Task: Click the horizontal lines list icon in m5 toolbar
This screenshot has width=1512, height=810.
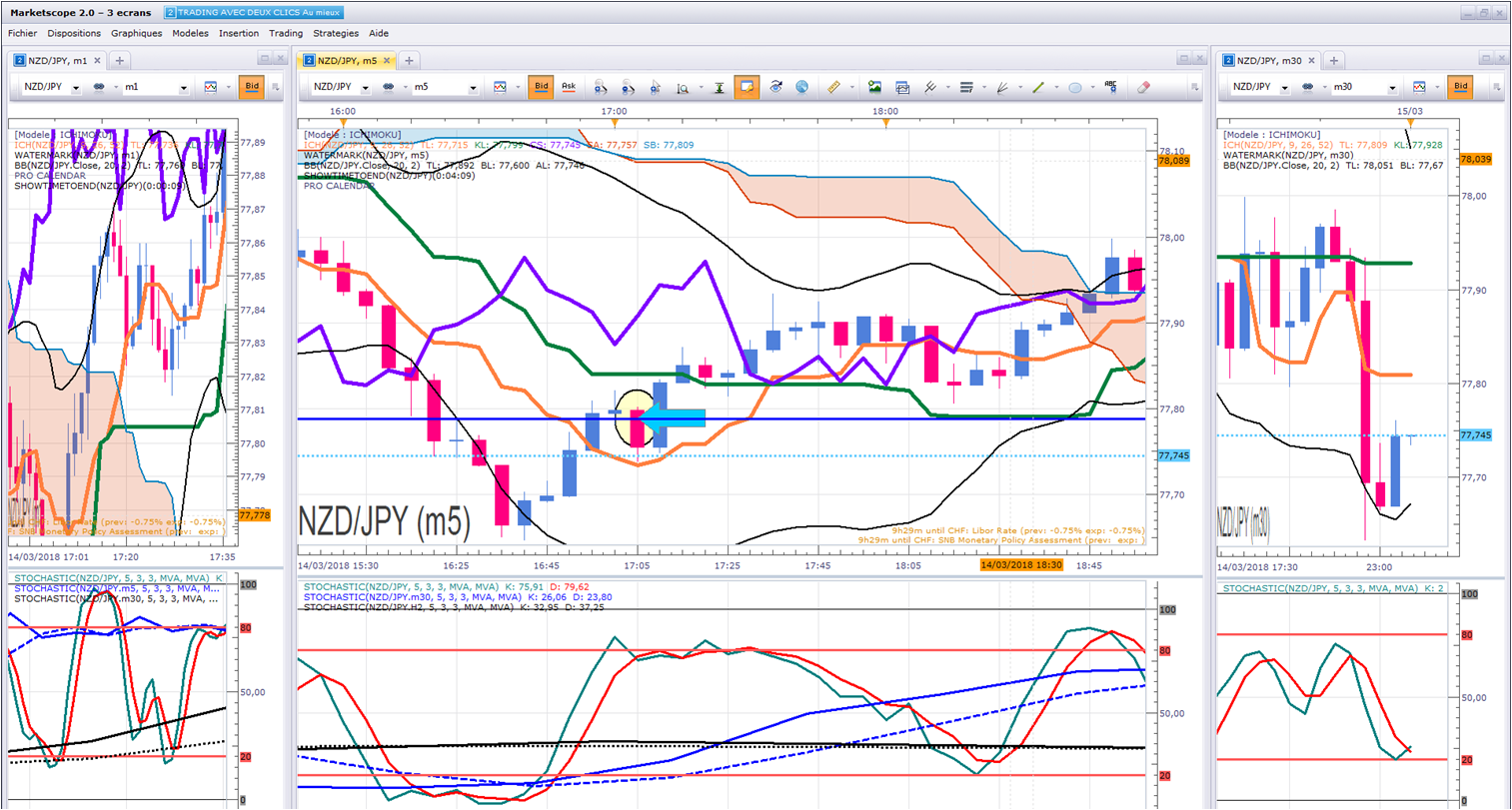Action: pos(966,87)
